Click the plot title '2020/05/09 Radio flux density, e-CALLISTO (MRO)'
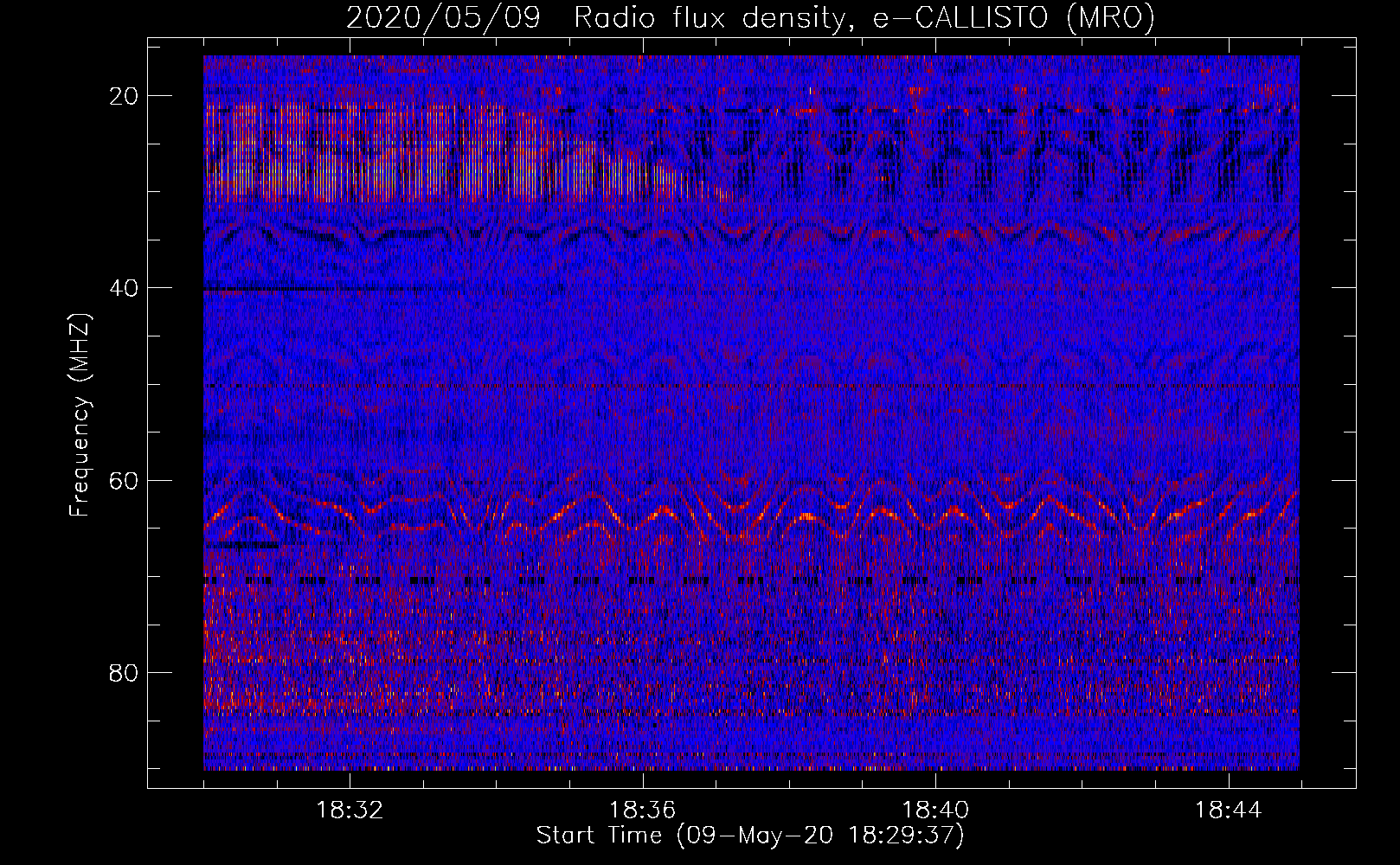The image size is (1400, 865). click(x=750, y=17)
